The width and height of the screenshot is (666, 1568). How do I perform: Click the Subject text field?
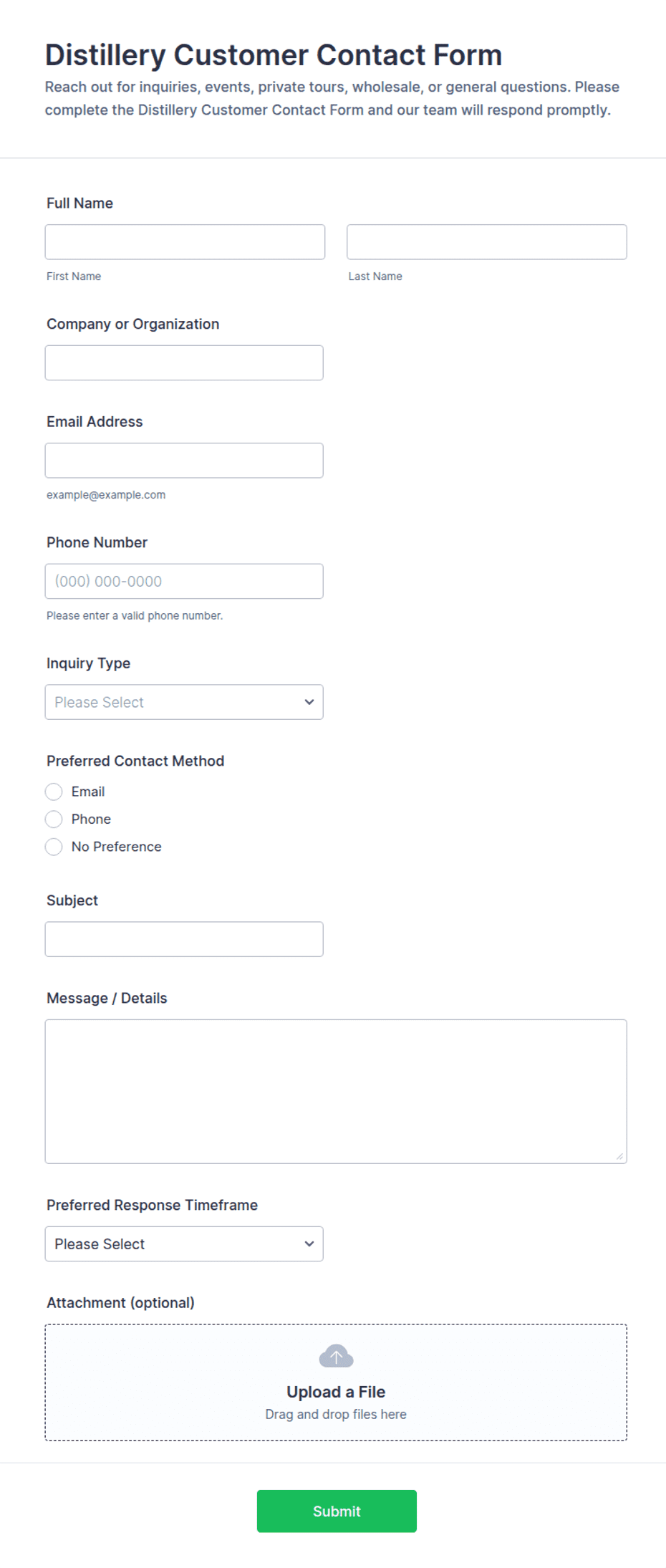point(184,939)
